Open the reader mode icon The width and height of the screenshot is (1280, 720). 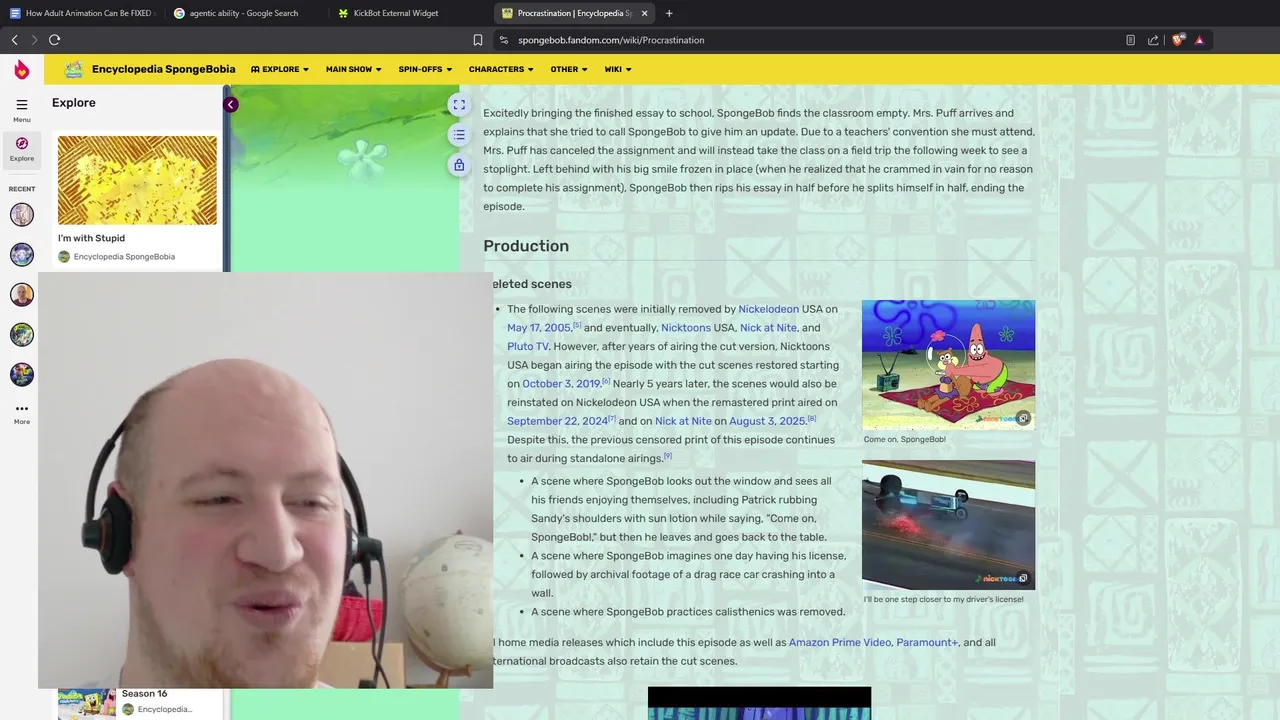click(x=1130, y=40)
